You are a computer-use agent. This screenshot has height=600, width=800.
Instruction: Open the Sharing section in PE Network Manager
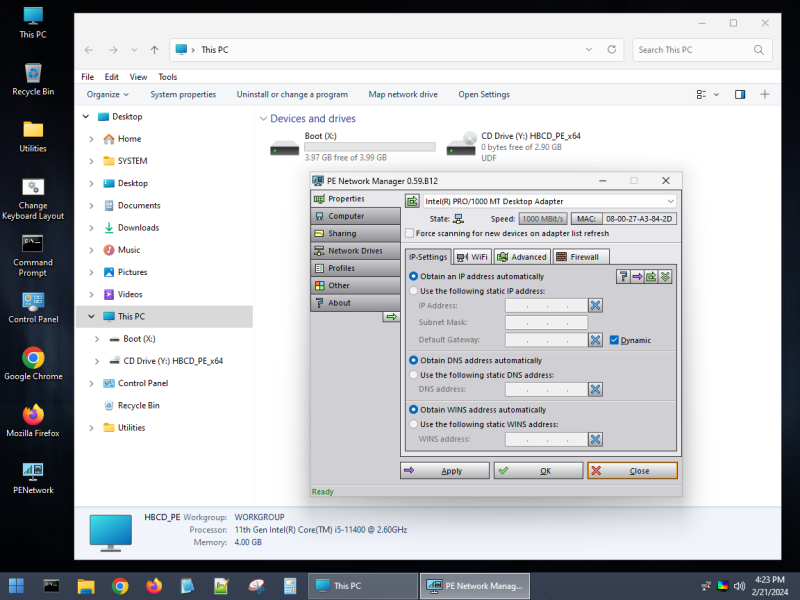pyautogui.click(x=356, y=233)
